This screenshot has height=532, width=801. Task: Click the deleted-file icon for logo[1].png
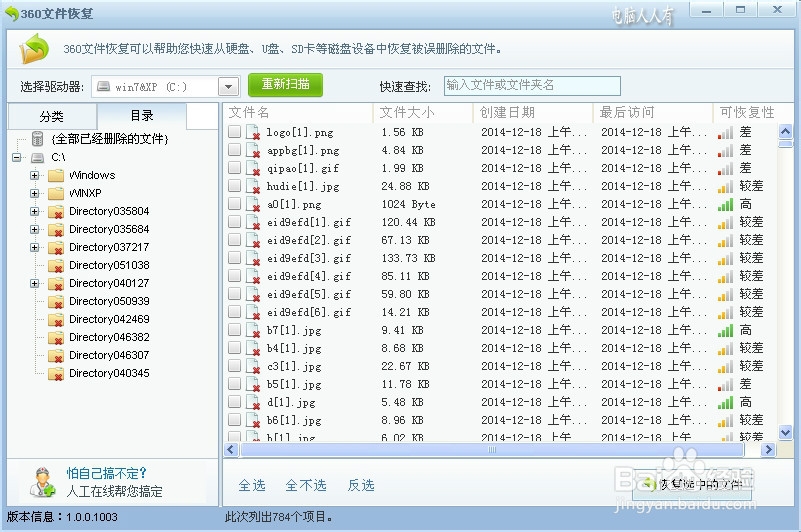pos(253,132)
